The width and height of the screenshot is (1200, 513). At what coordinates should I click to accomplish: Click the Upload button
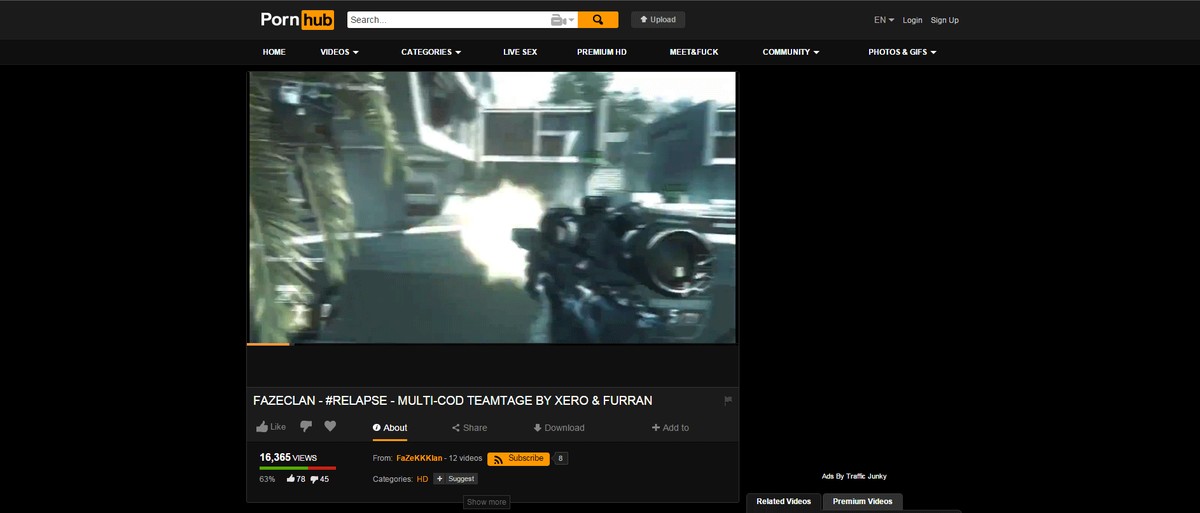pos(658,19)
